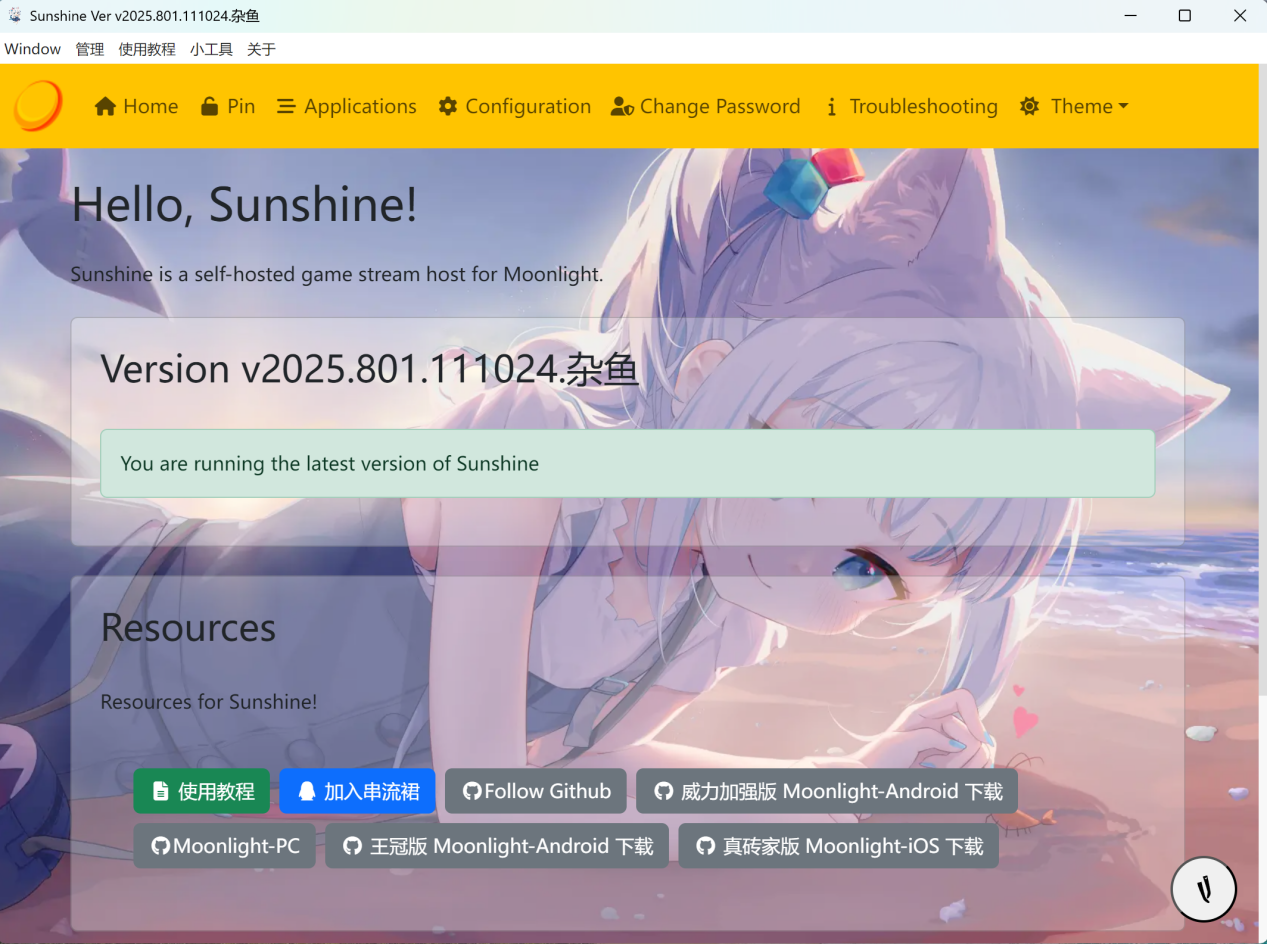Open the Window menu
The height and width of the screenshot is (944, 1267).
pos(33,49)
